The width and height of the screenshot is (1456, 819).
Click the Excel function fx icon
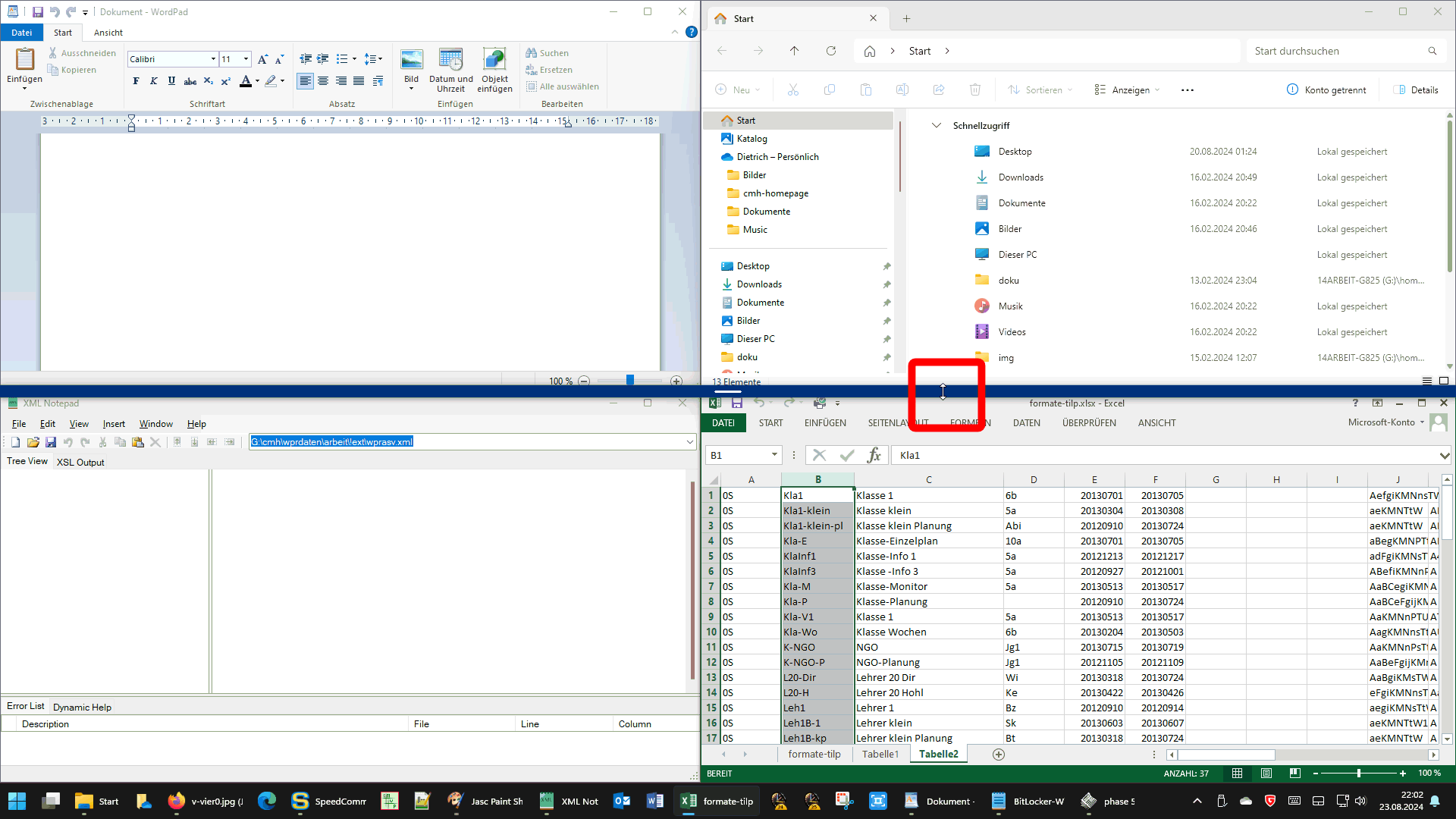874,455
